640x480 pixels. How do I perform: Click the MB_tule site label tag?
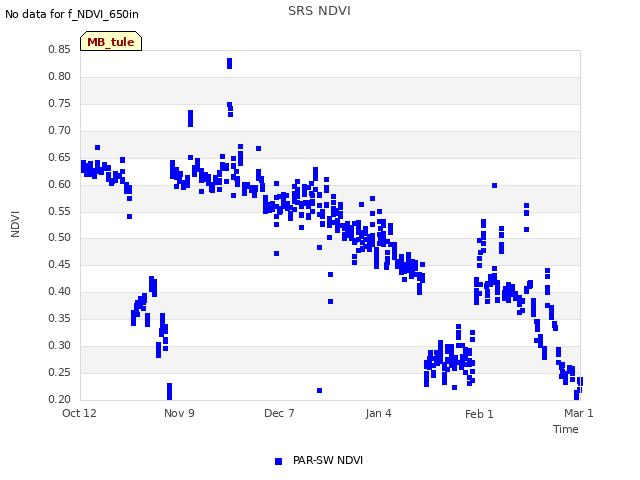coord(111,41)
